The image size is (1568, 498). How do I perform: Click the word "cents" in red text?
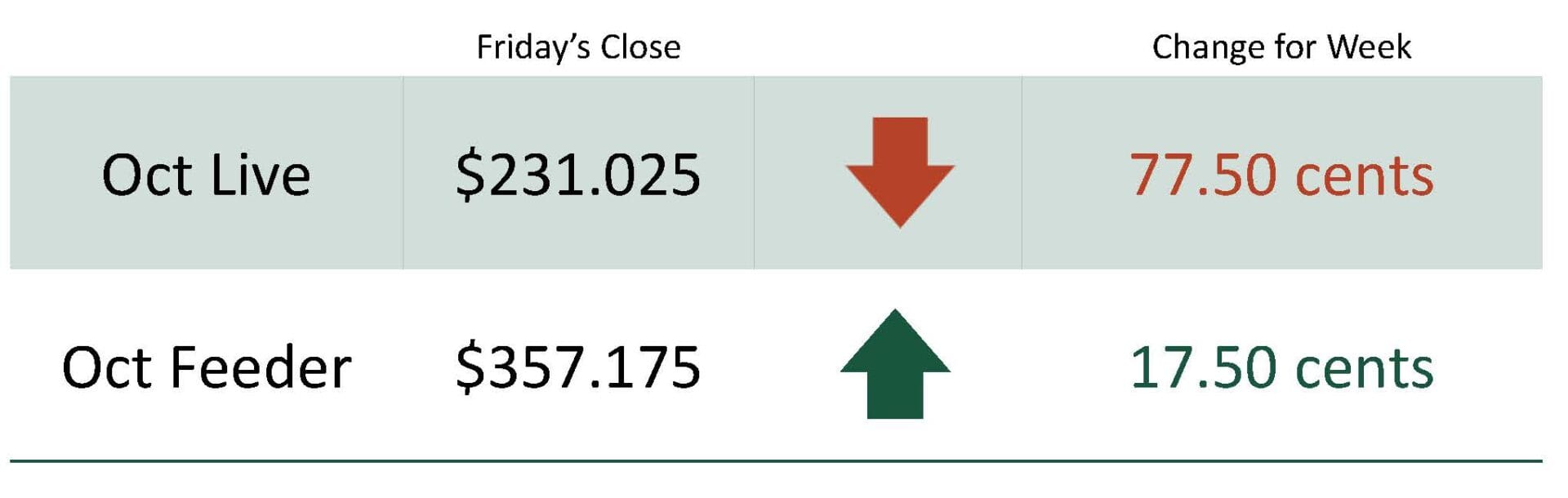[x=1364, y=176]
